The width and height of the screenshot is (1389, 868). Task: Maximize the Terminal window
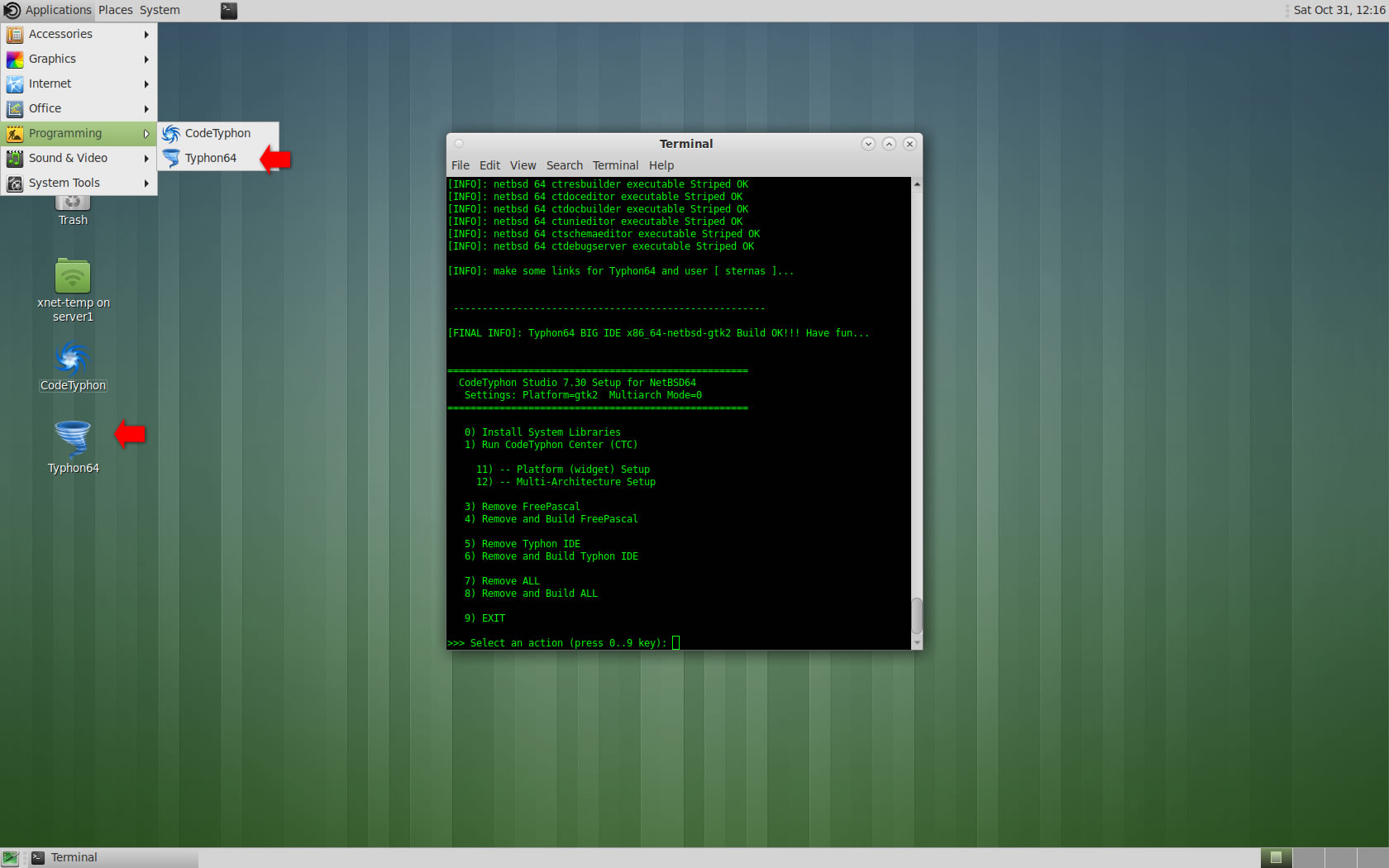[x=889, y=144]
